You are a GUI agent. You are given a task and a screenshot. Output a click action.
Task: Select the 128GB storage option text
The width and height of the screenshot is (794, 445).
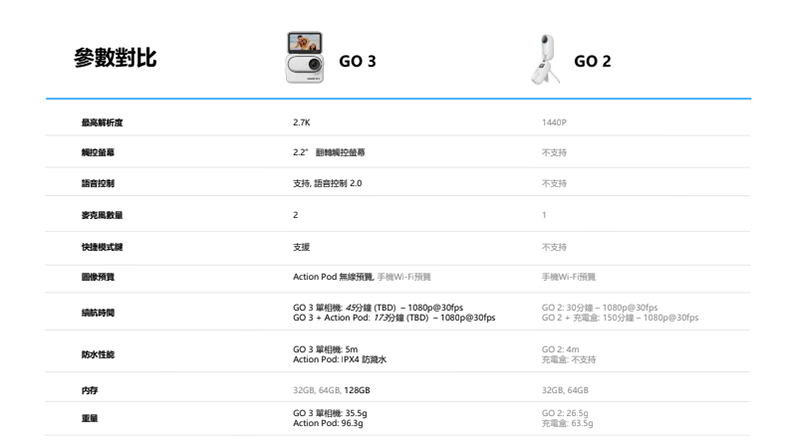(x=357, y=390)
